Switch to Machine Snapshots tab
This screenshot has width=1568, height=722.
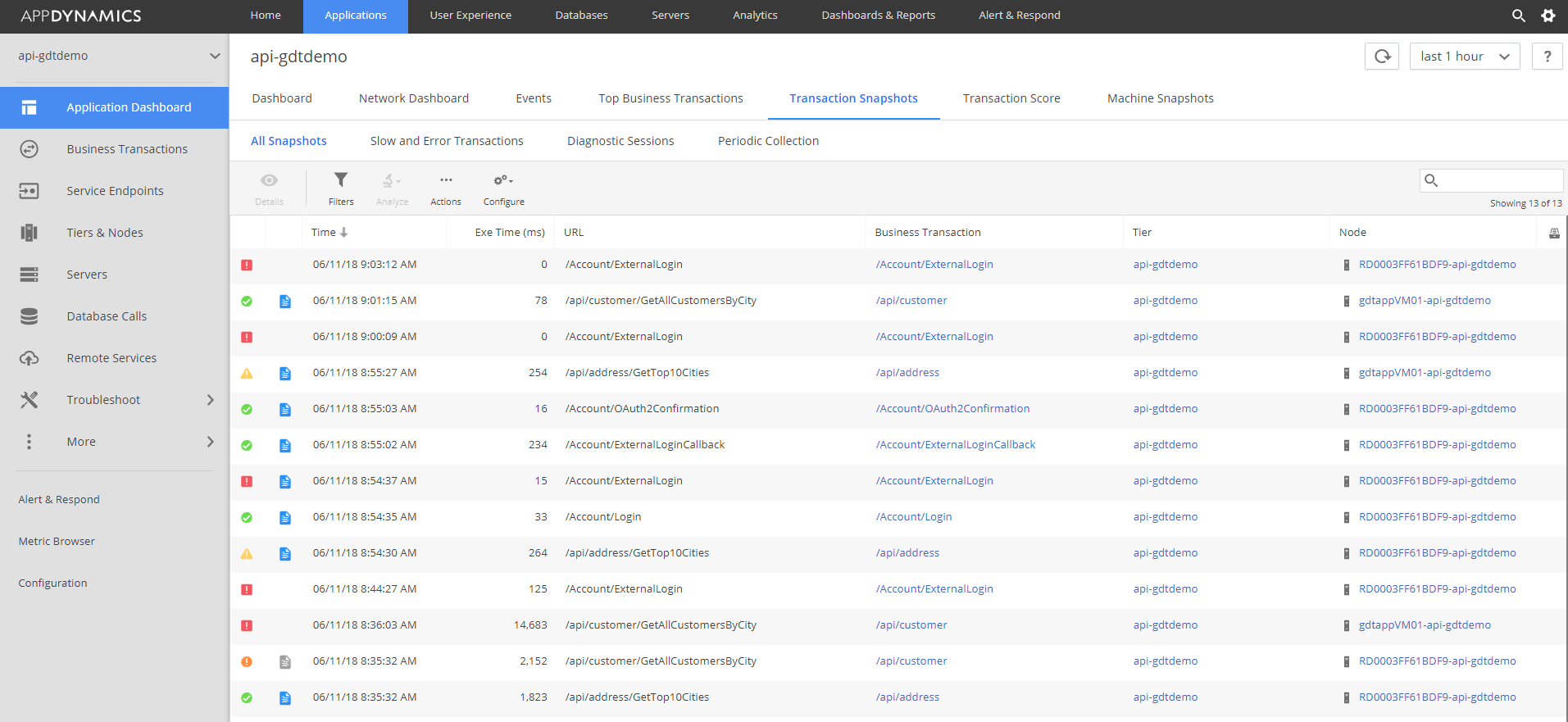click(x=1161, y=98)
